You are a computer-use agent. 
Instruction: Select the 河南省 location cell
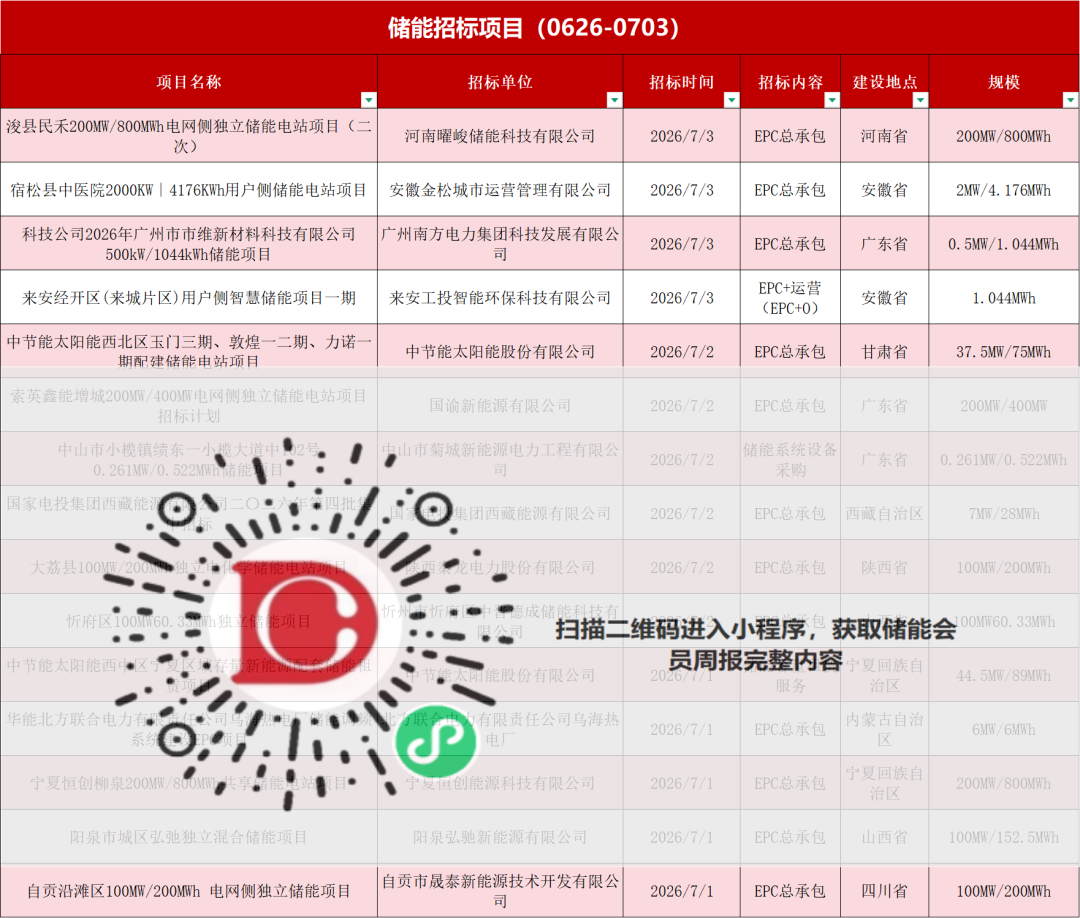click(885, 136)
